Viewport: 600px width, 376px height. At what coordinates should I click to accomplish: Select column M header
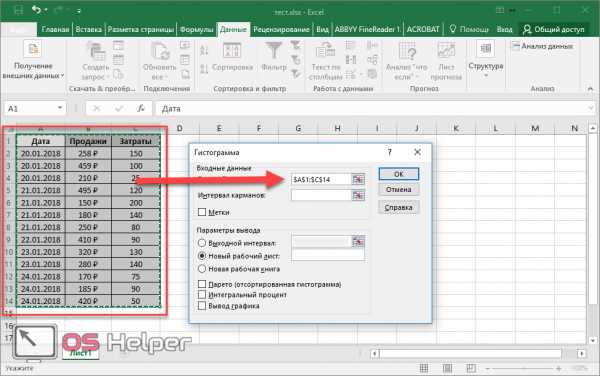535,129
